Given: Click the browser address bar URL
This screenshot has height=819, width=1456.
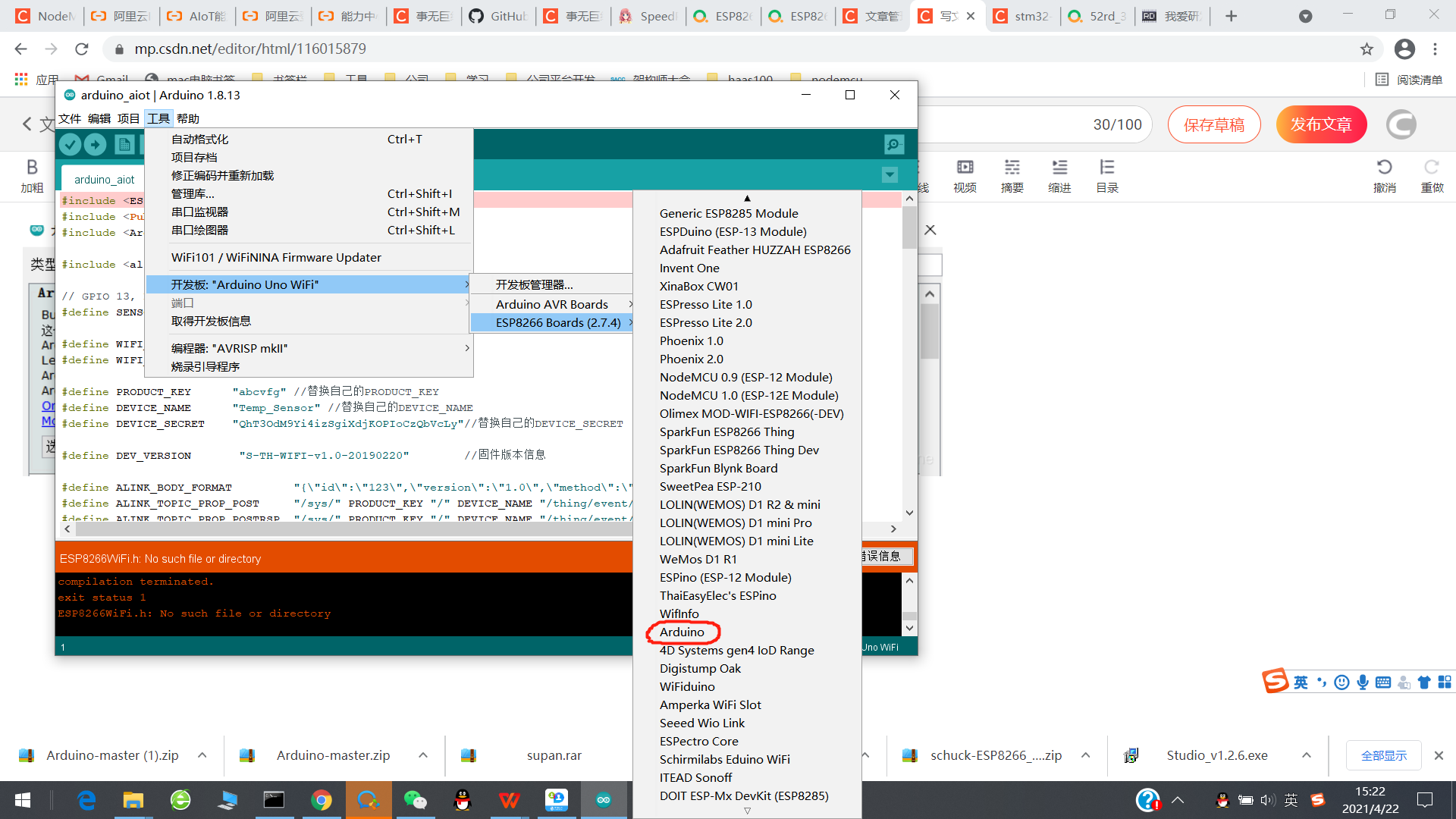Looking at the screenshot, I should pos(250,49).
